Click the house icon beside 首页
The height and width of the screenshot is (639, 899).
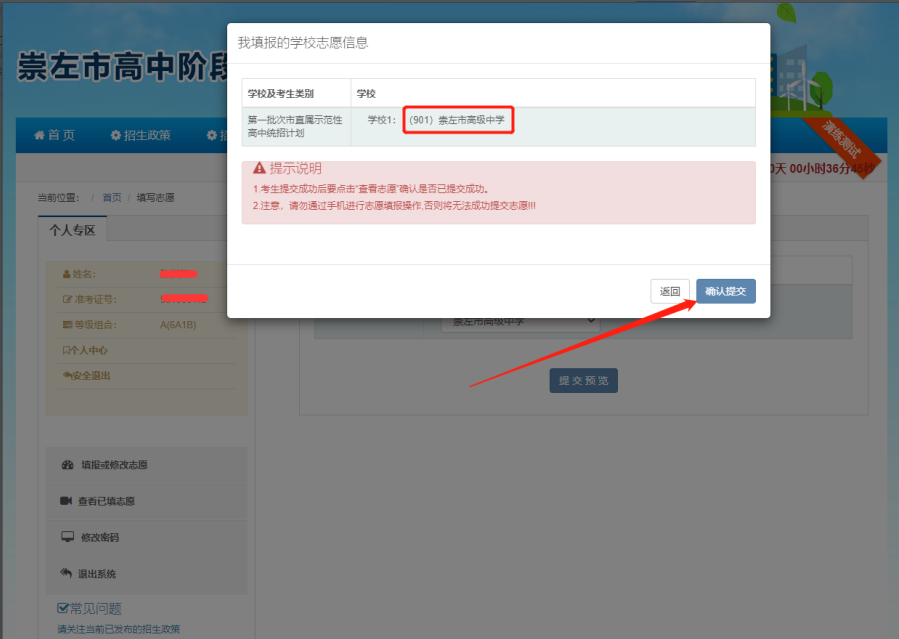(39, 135)
